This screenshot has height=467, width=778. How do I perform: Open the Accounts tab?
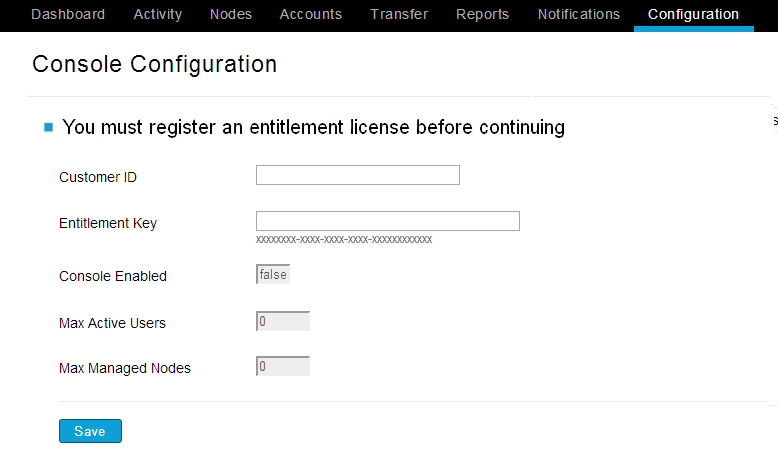[x=311, y=14]
